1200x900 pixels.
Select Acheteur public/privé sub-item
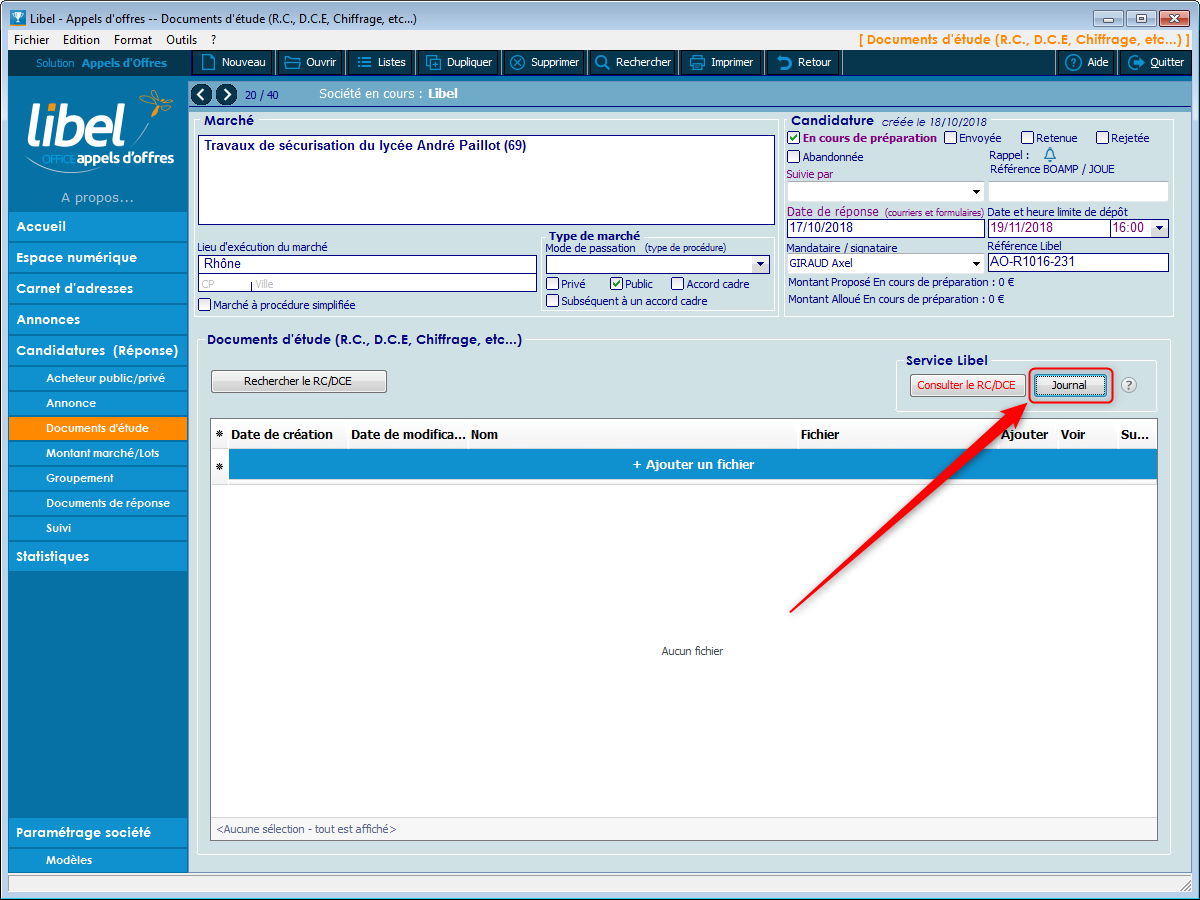[98, 378]
